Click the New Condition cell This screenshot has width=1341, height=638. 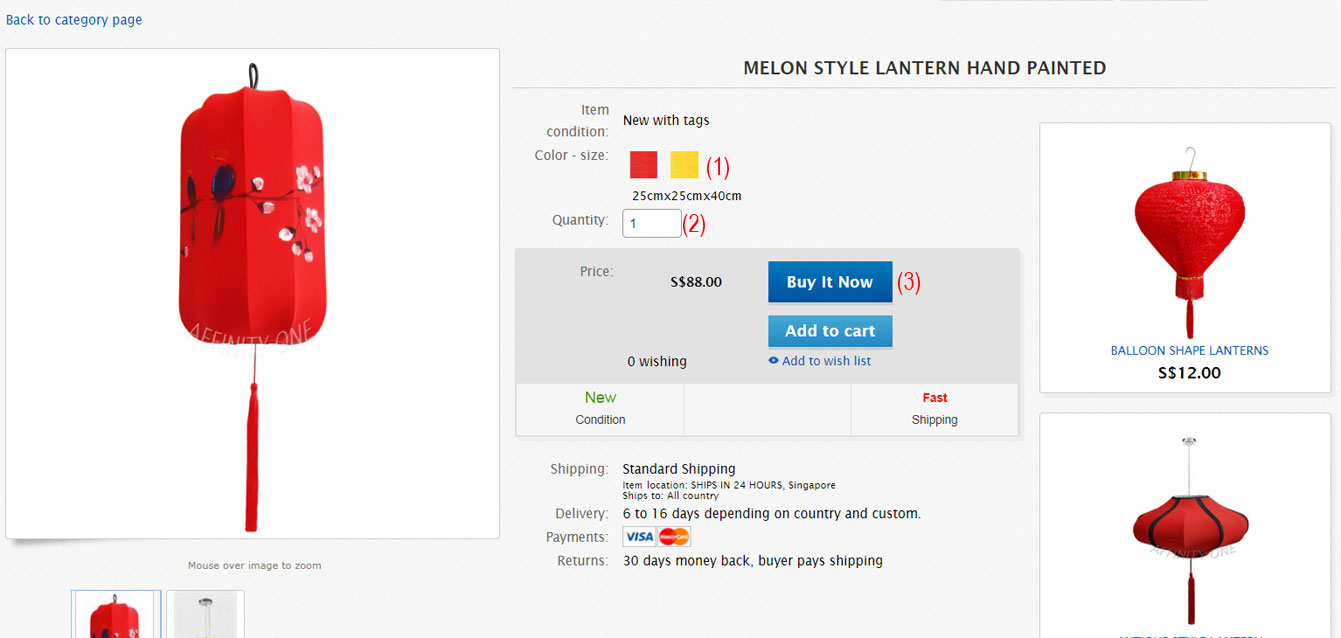(600, 409)
